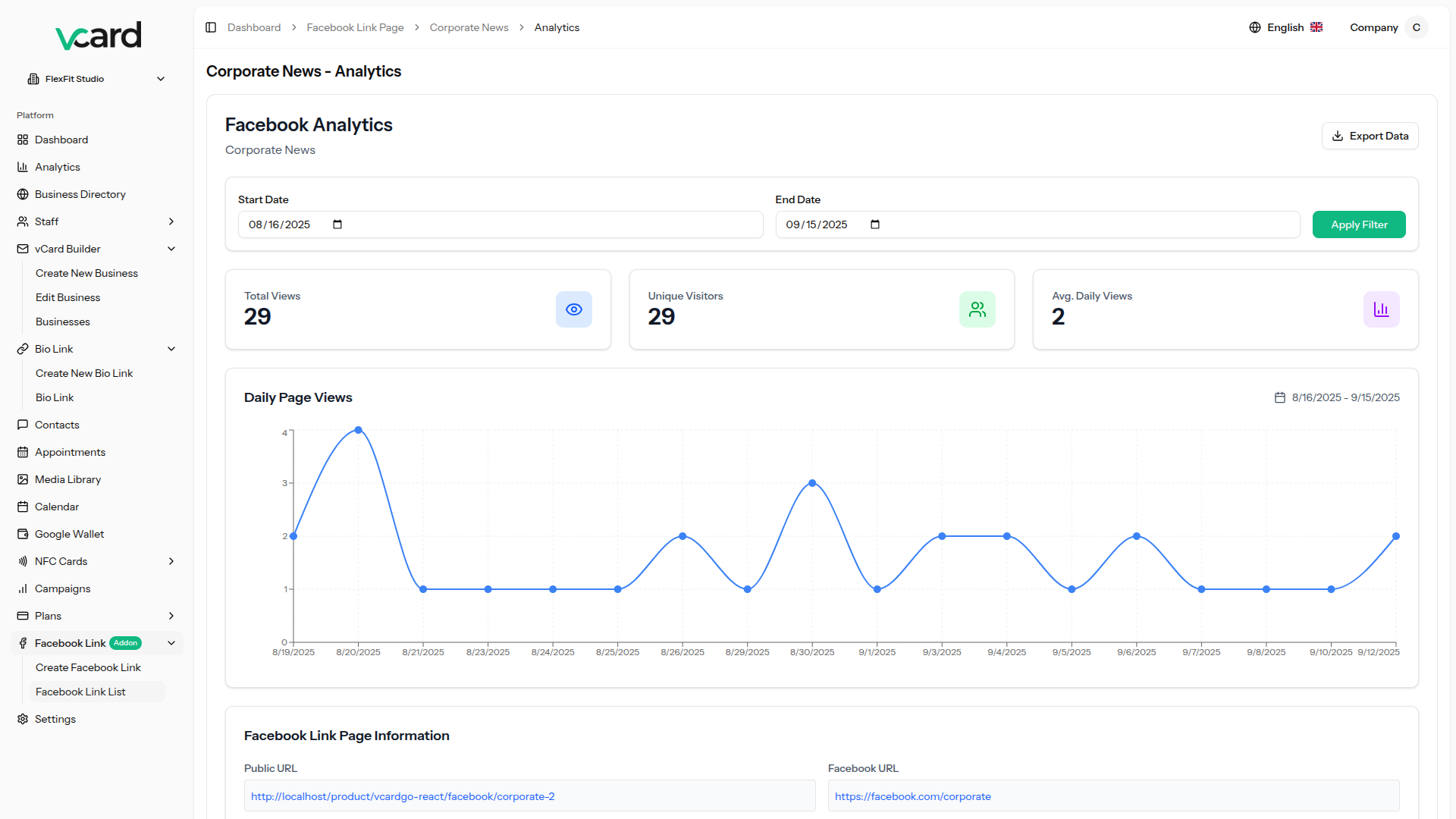The image size is (1456, 819).
Task: Click the Appointments calendar icon
Action: pos(23,452)
